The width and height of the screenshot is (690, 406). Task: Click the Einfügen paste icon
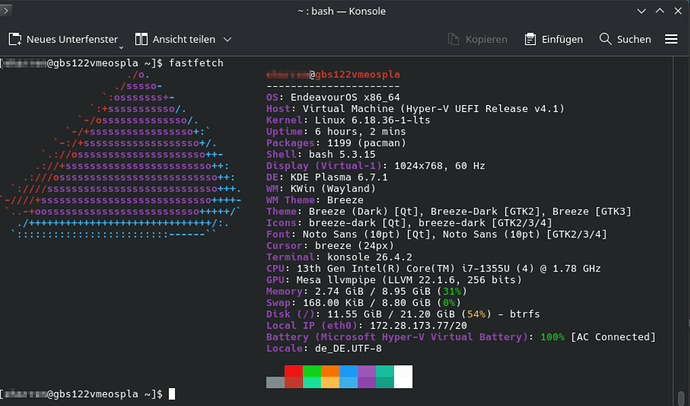click(530, 39)
